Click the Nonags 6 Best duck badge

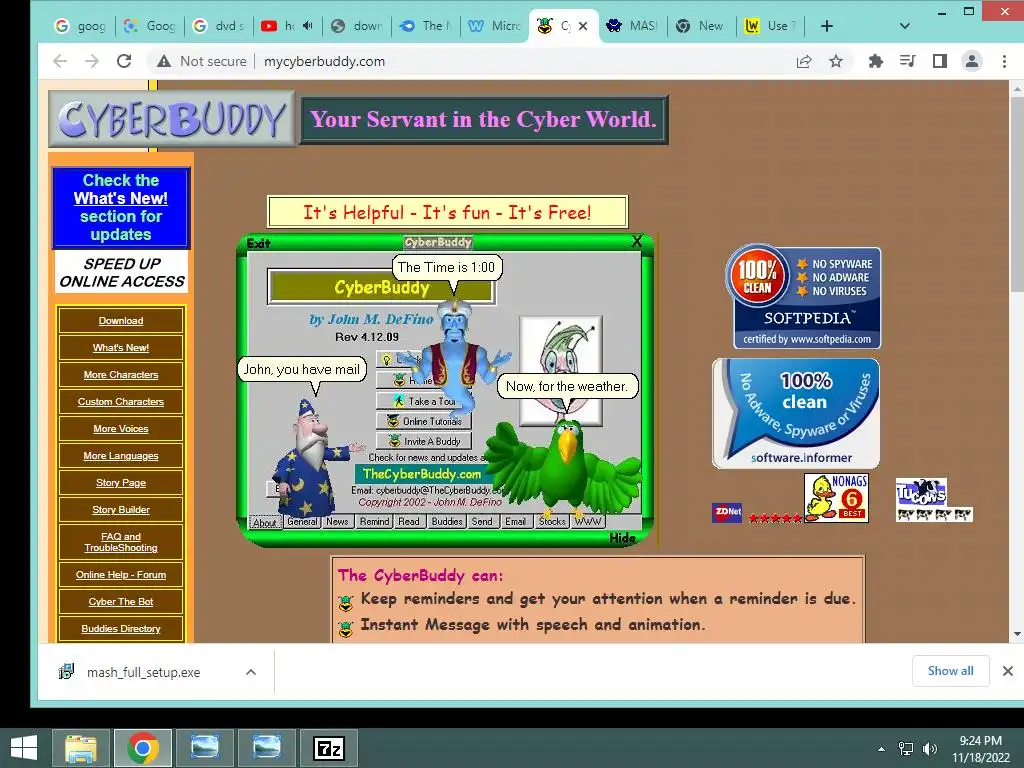(x=837, y=498)
